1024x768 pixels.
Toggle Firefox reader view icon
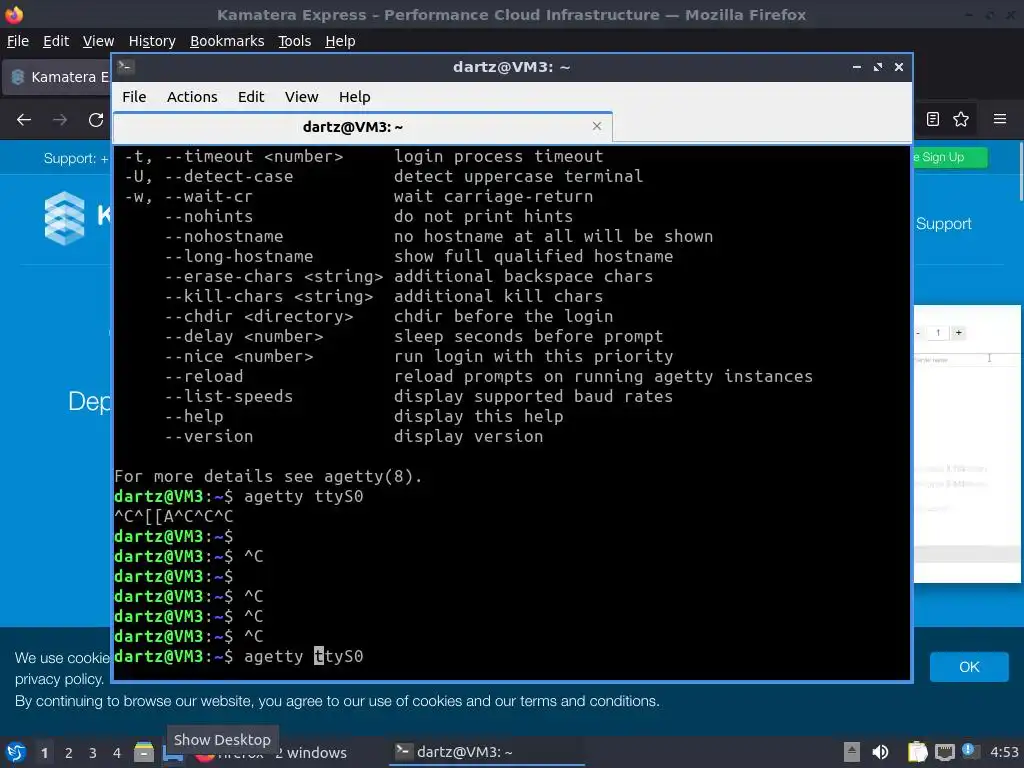tap(933, 119)
